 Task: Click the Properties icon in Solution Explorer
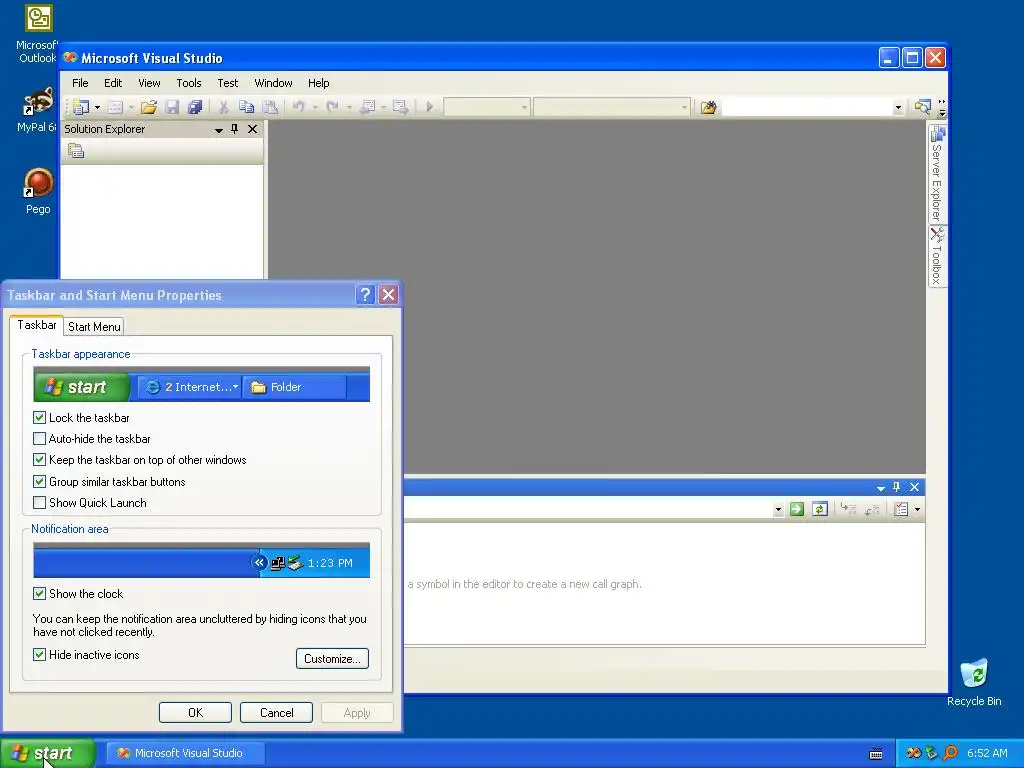76,152
